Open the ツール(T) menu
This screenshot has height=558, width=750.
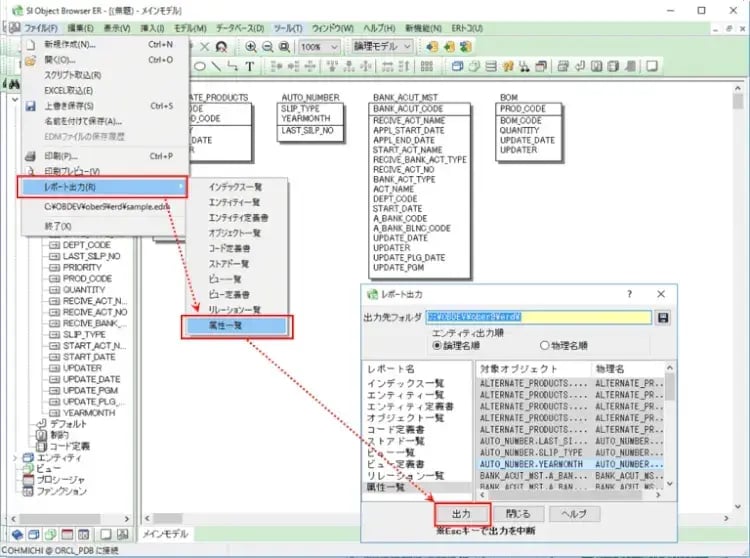288,27
